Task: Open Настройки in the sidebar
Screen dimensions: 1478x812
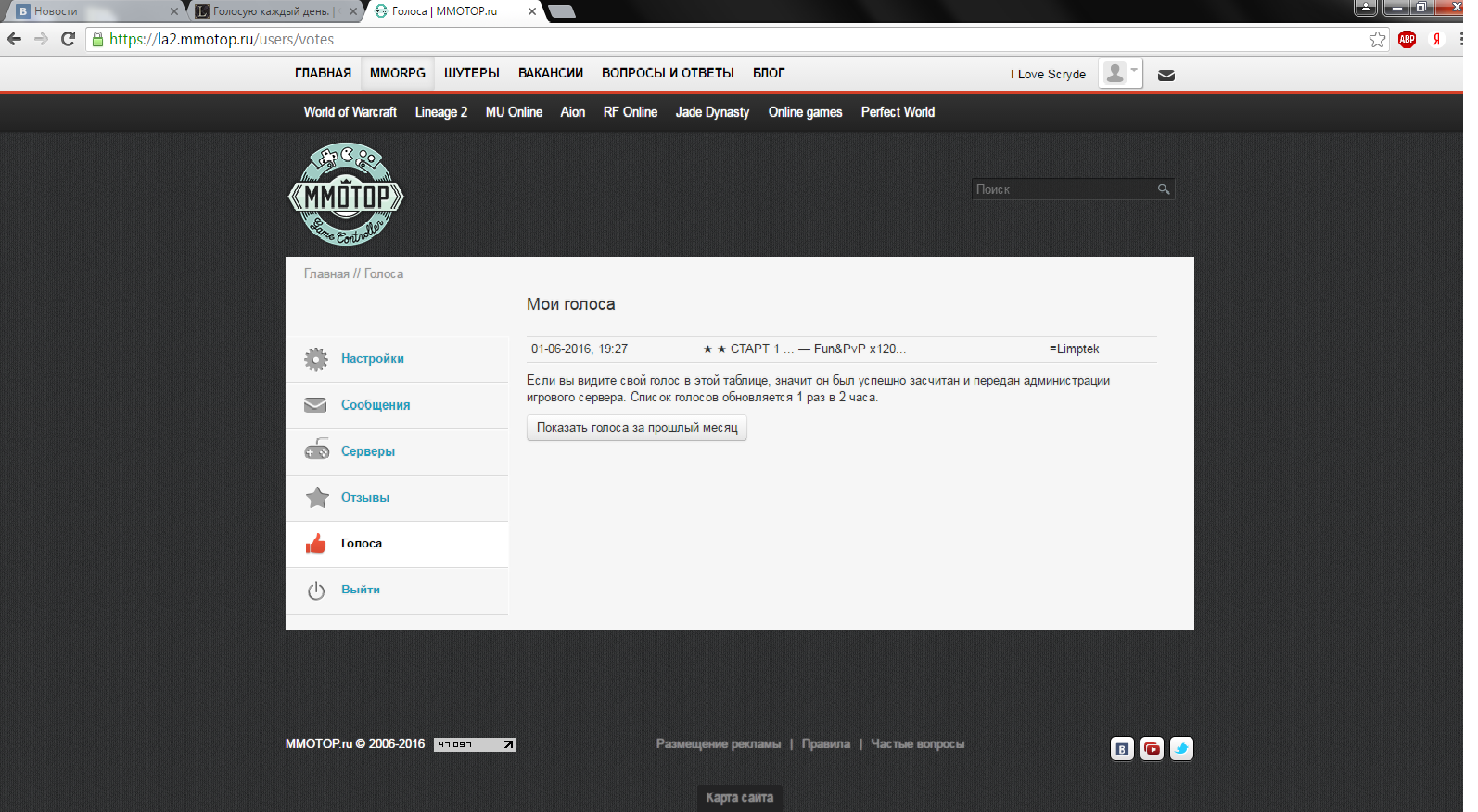Action: (x=372, y=359)
